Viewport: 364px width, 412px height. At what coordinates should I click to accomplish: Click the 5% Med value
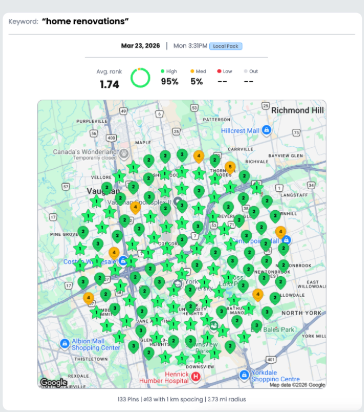pos(197,81)
